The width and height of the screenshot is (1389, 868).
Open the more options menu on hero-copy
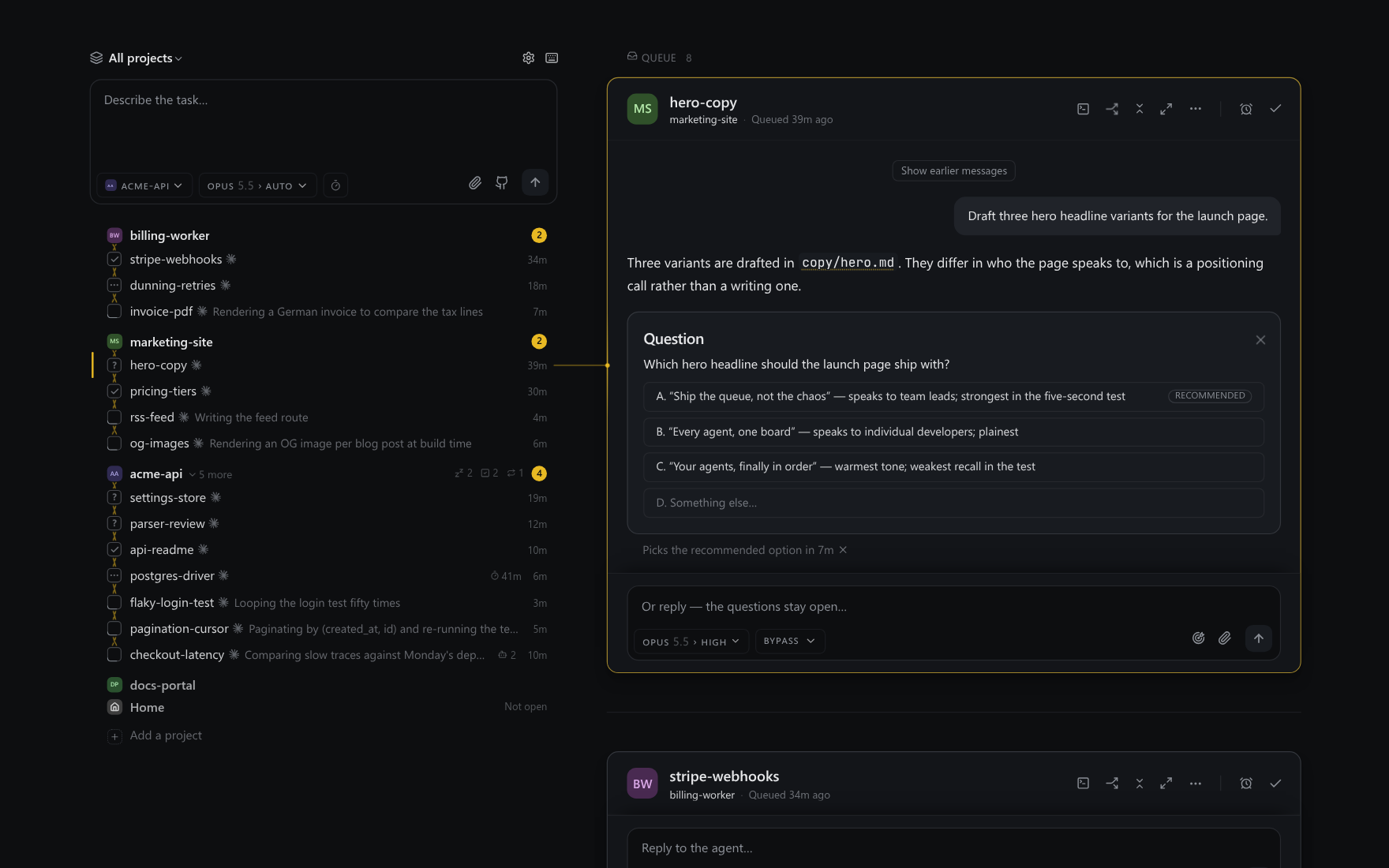pos(1196,109)
